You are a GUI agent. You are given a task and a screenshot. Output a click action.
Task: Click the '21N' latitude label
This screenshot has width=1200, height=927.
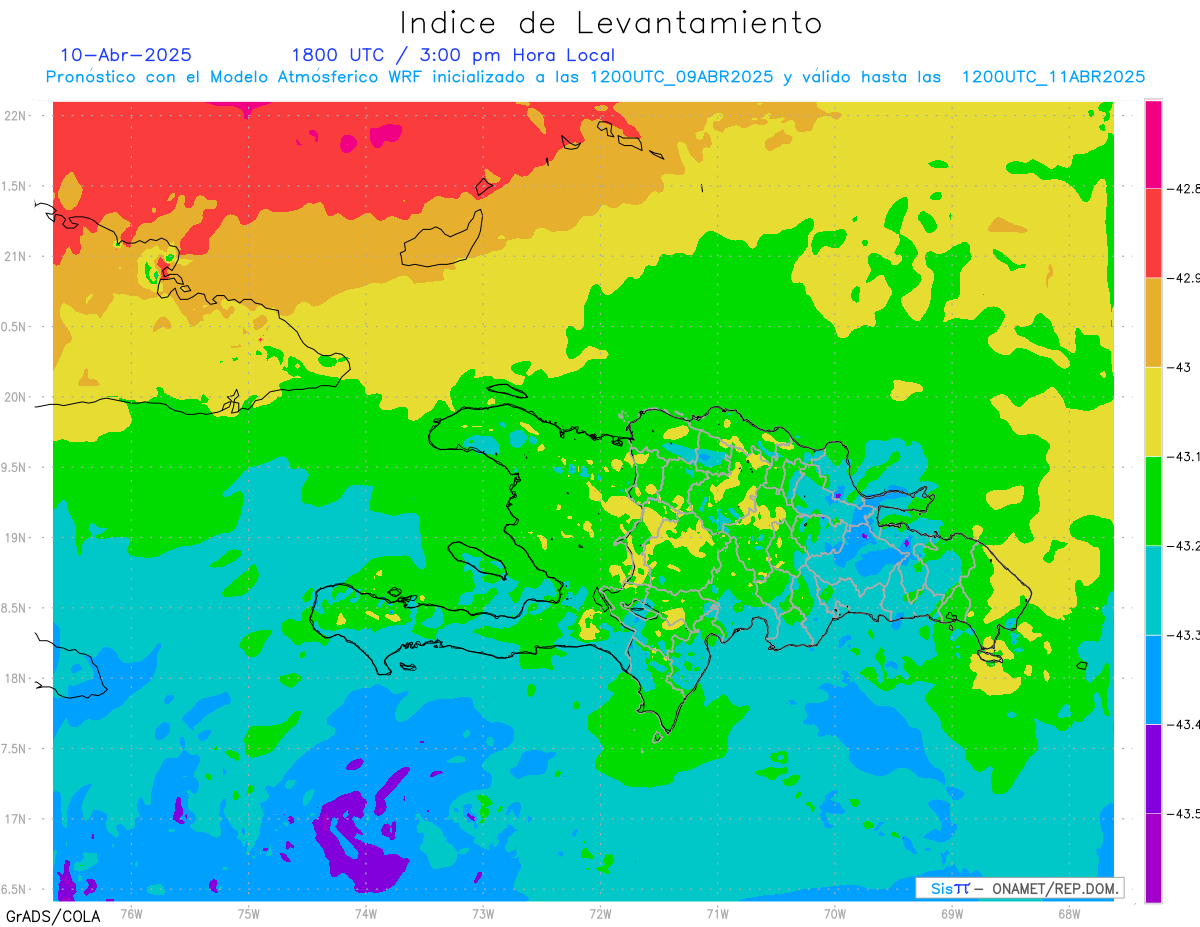coord(17,256)
